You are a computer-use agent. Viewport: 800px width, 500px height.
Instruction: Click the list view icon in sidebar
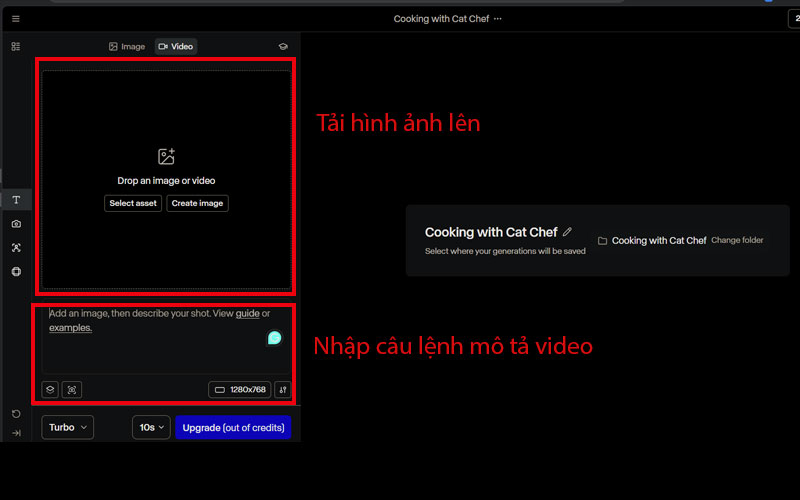pyautogui.click(x=15, y=46)
